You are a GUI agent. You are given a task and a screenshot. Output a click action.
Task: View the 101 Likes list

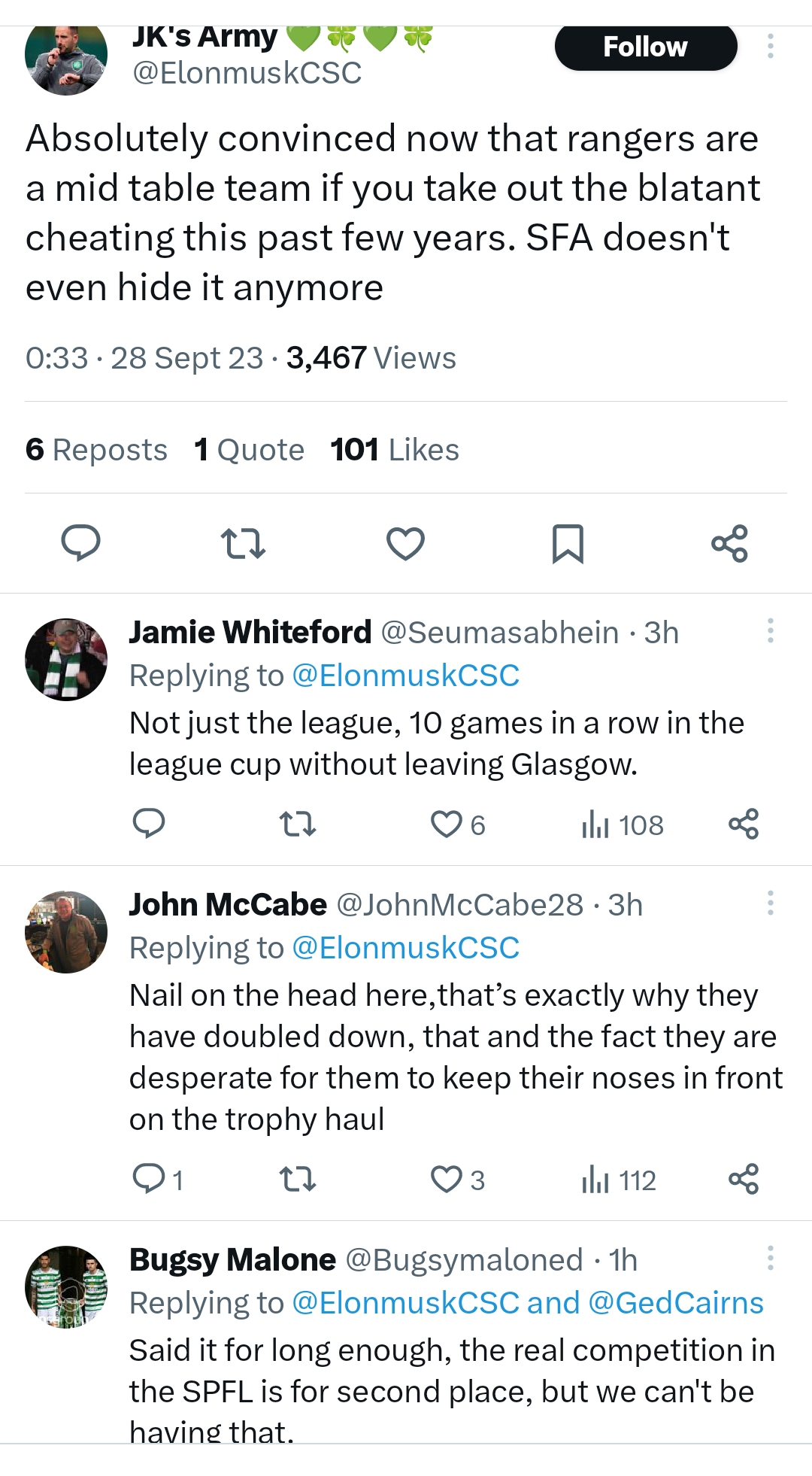395,450
